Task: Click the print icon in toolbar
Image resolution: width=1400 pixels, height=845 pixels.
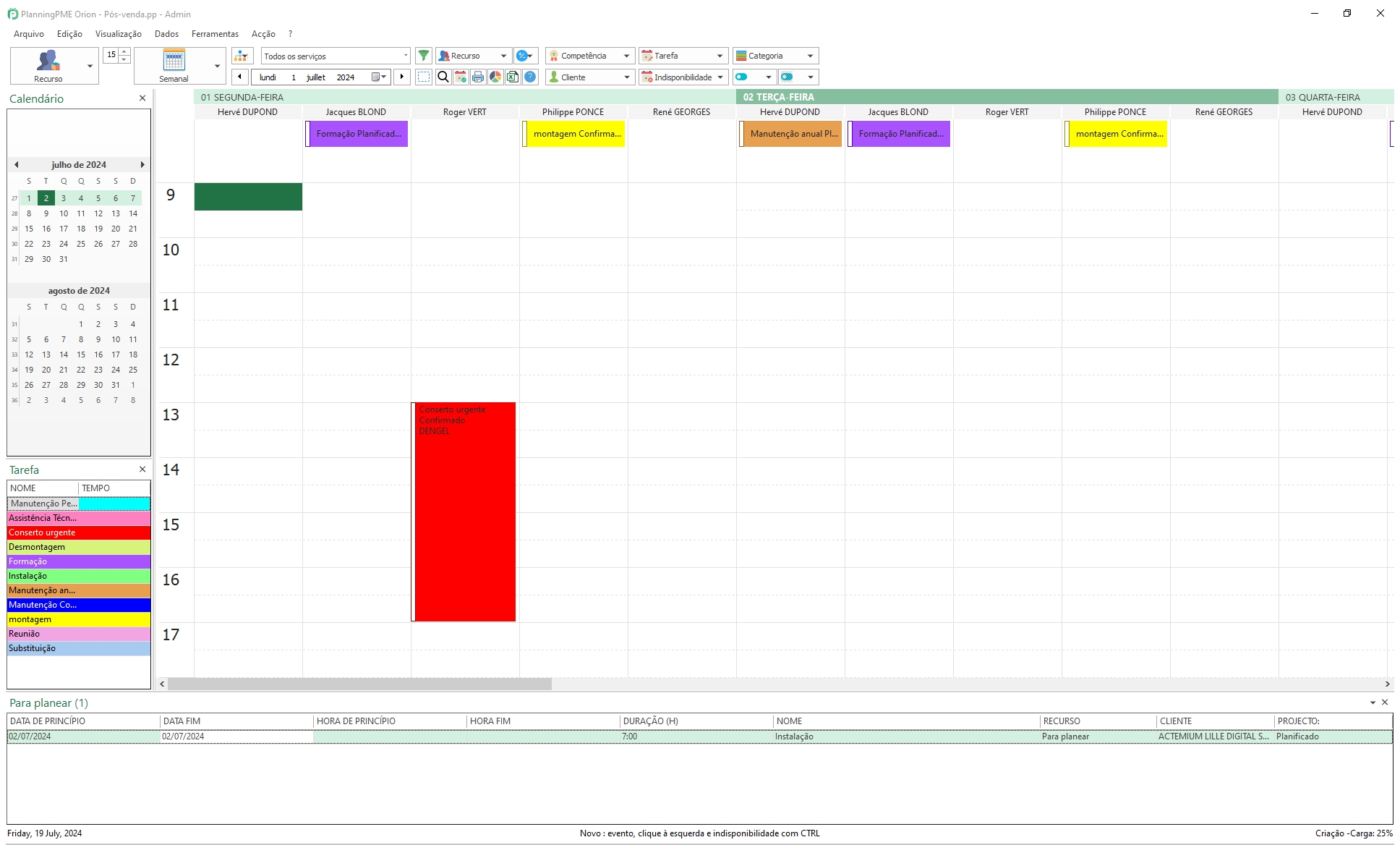Action: (x=477, y=77)
